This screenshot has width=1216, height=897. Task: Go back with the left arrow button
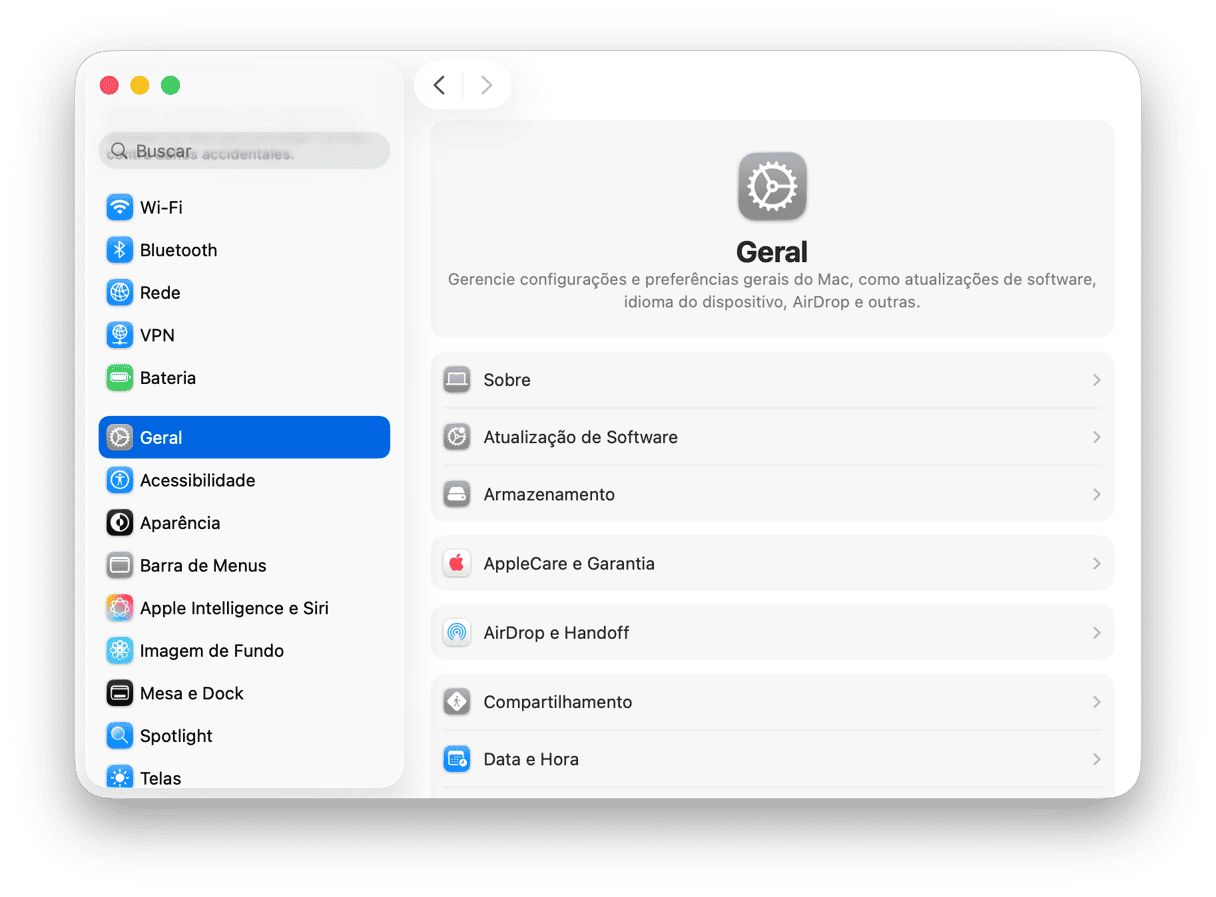pos(439,86)
